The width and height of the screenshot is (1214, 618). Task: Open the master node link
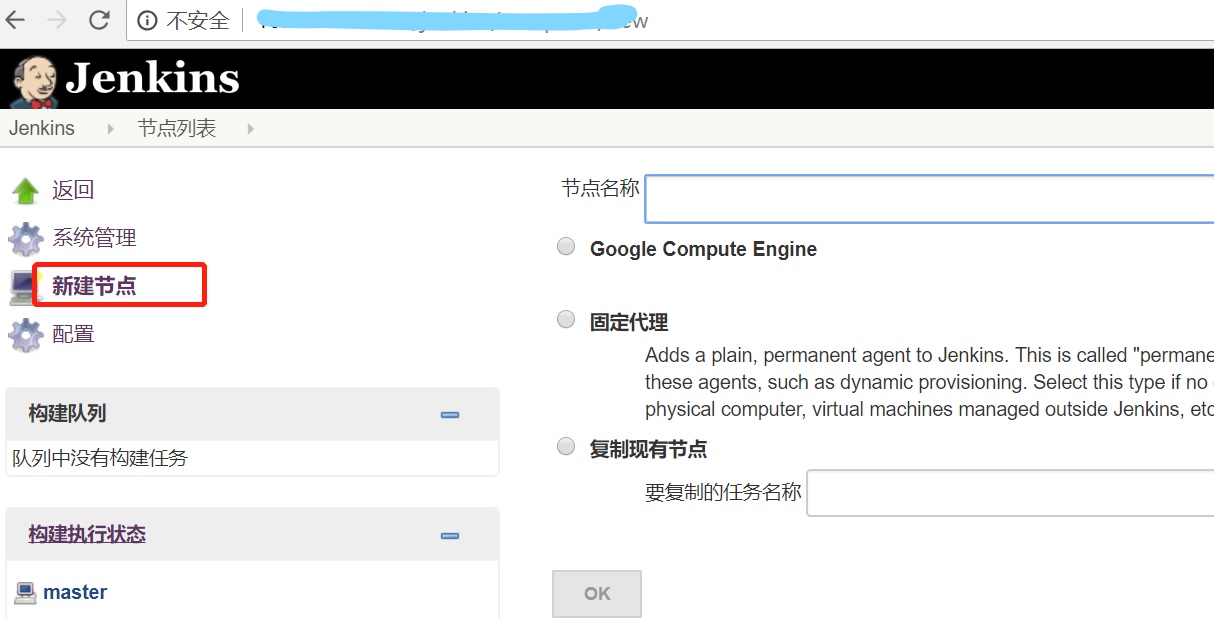(x=75, y=592)
